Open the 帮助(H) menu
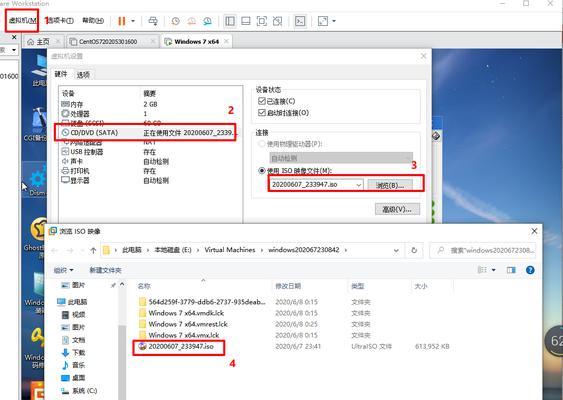Image resolution: width=563 pixels, height=400 pixels. tap(93, 20)
